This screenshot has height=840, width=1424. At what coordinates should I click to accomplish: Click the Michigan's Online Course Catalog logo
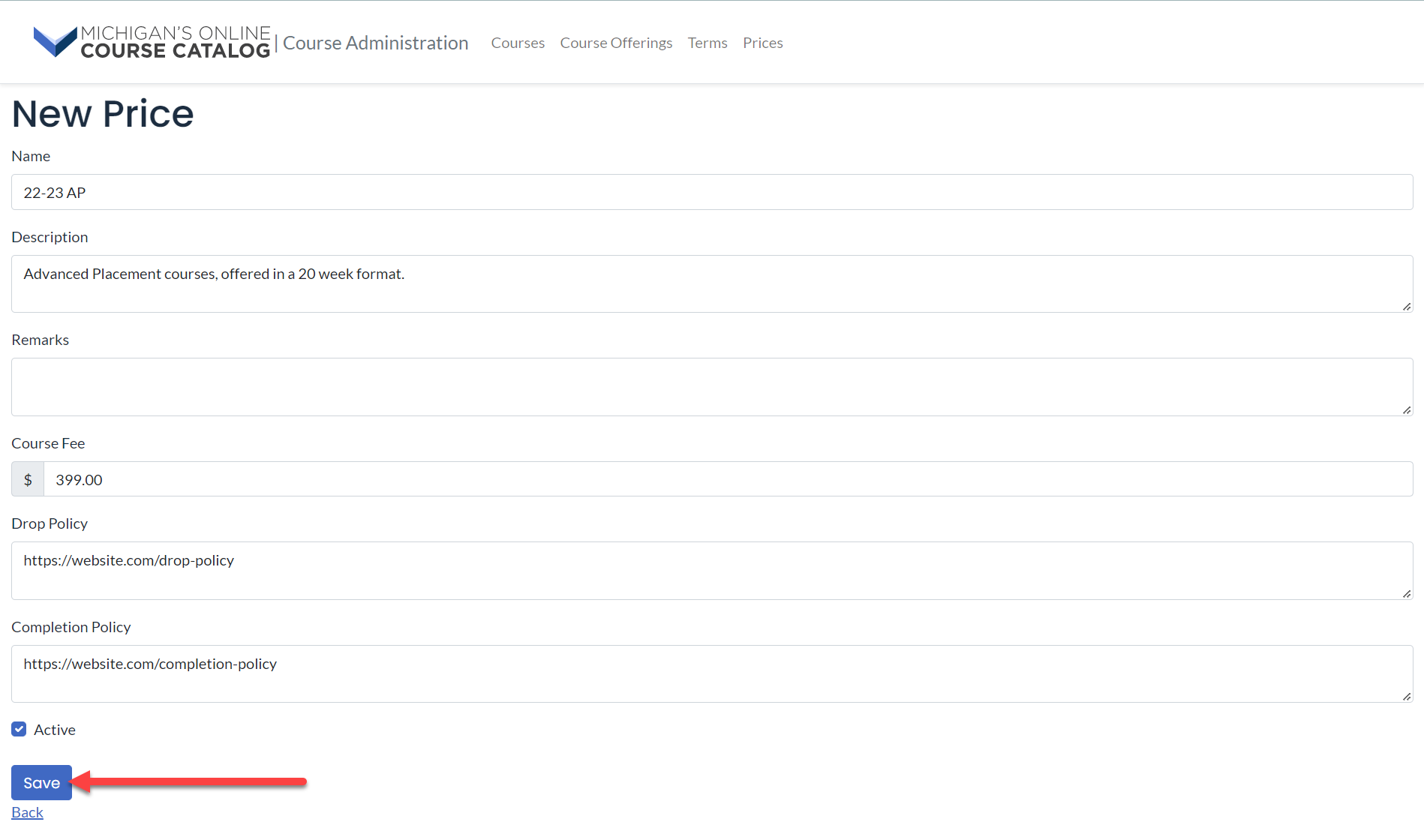150,42
